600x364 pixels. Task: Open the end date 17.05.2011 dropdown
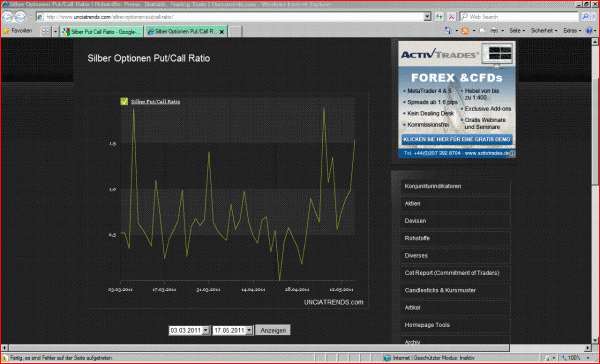[249, 330]
